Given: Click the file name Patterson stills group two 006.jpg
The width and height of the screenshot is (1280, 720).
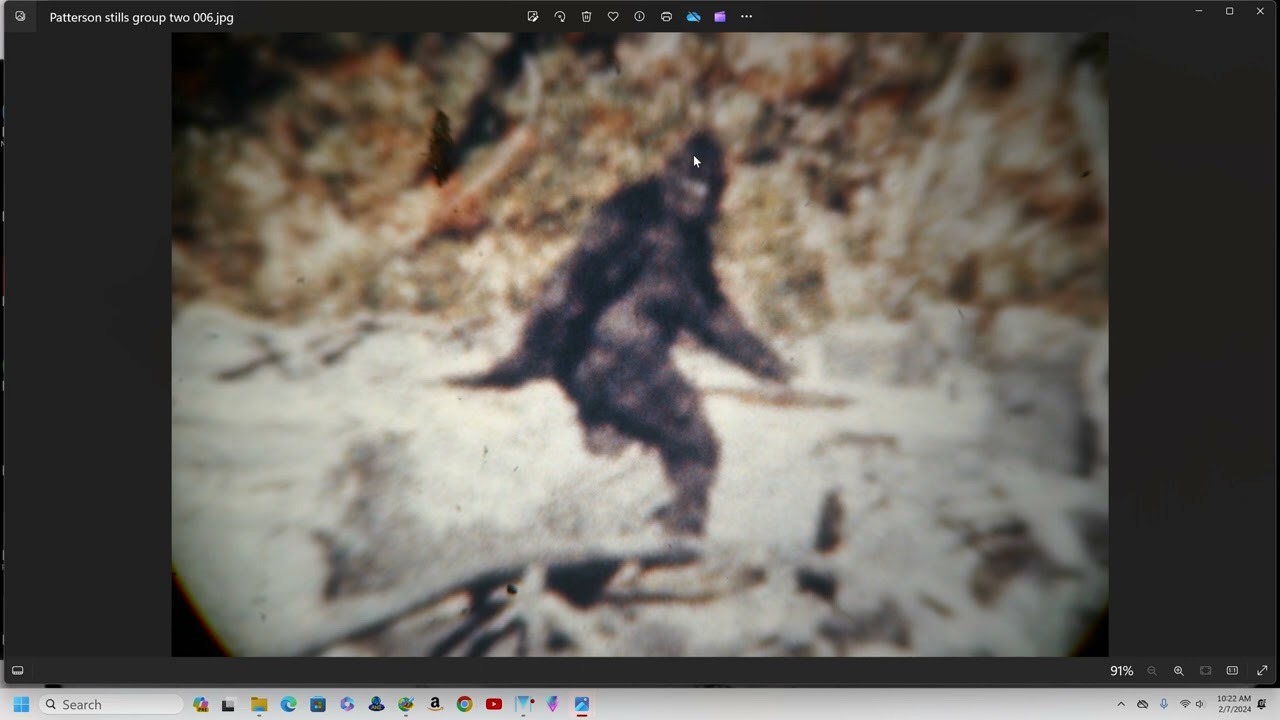Looking at the screenshot, I should 141,17.
